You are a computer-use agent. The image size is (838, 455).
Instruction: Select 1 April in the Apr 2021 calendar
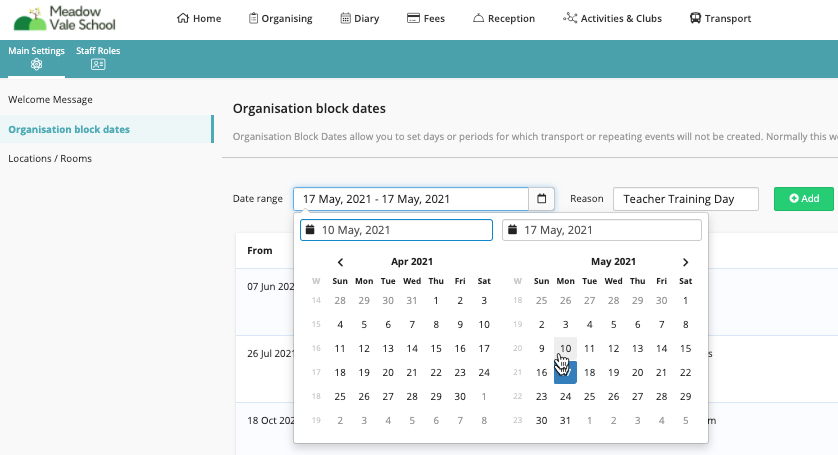[x=436, y=300]
